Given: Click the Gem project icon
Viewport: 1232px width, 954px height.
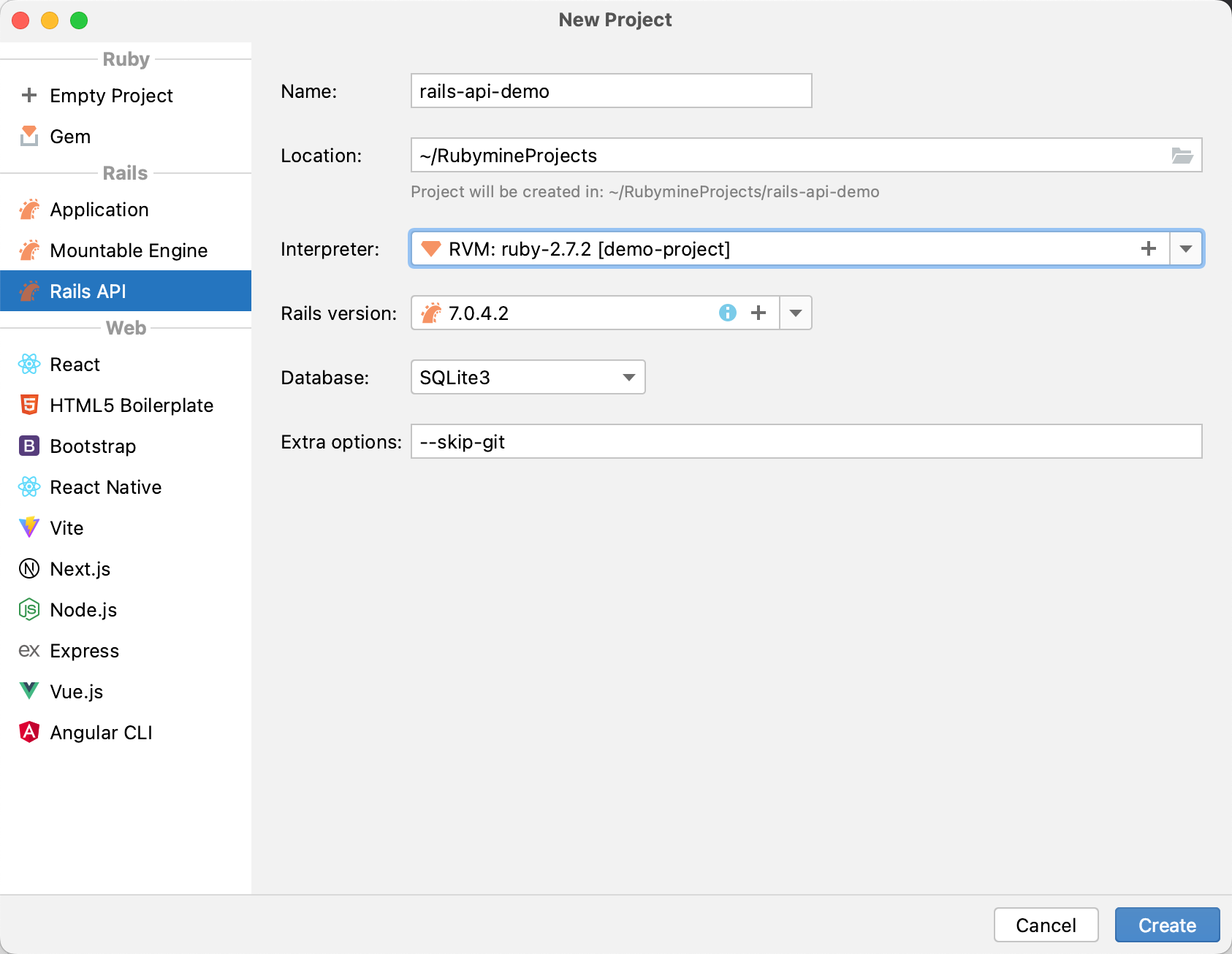Looking at the screenshot, I should [x=29, y=136].
